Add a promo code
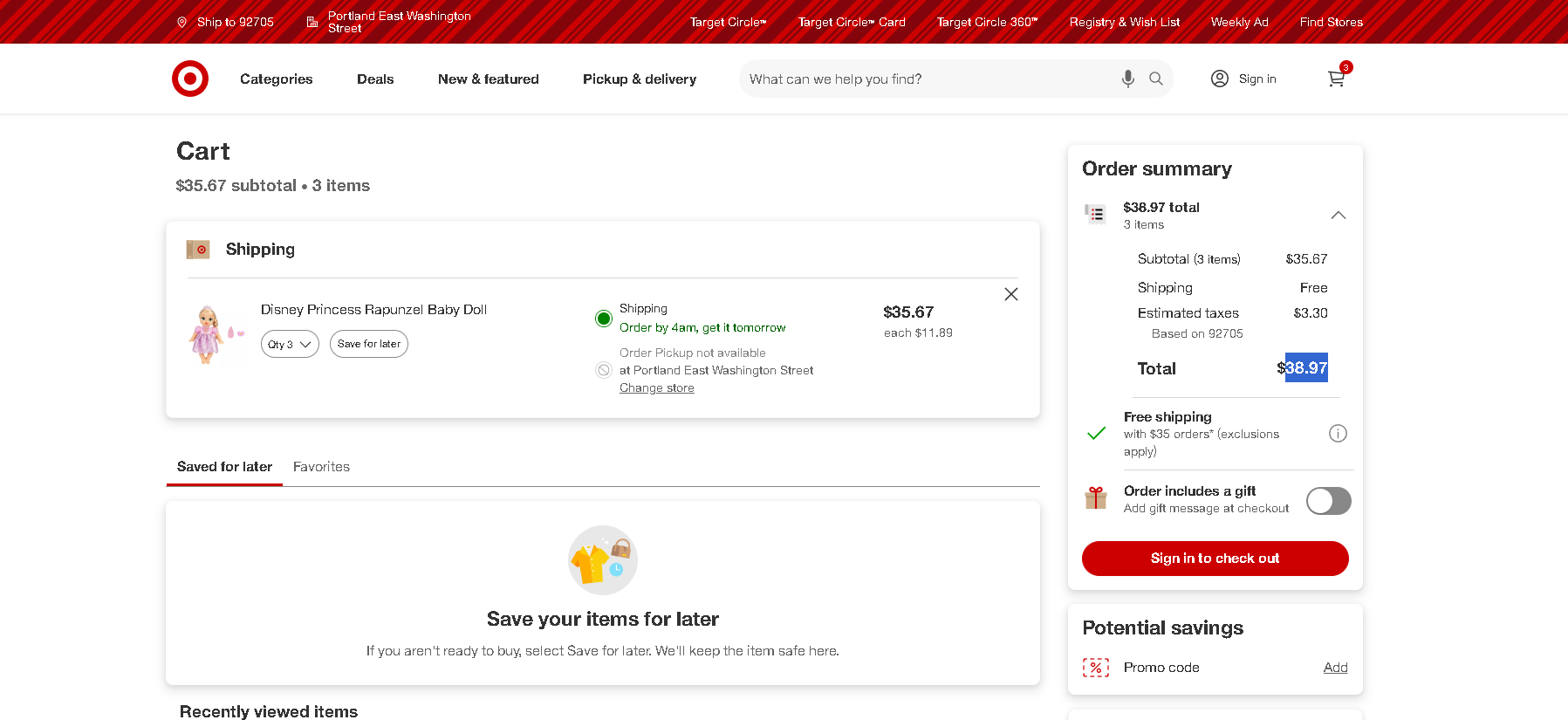1568x720 pixels. tap(1335, 668)
